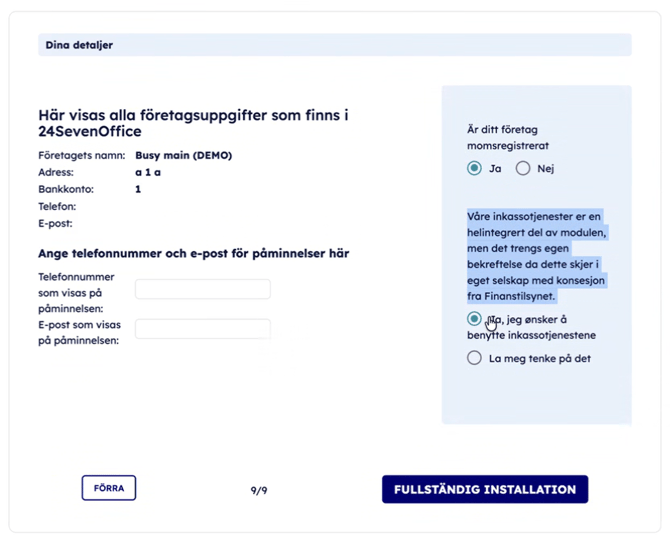Click the "Bankkonto:" label

(x=65, y=189)
